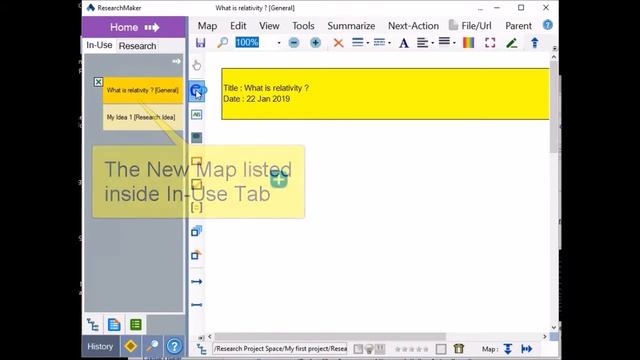The image size is (640, 360).
Task: Click the History button
Action: [100, 347]
